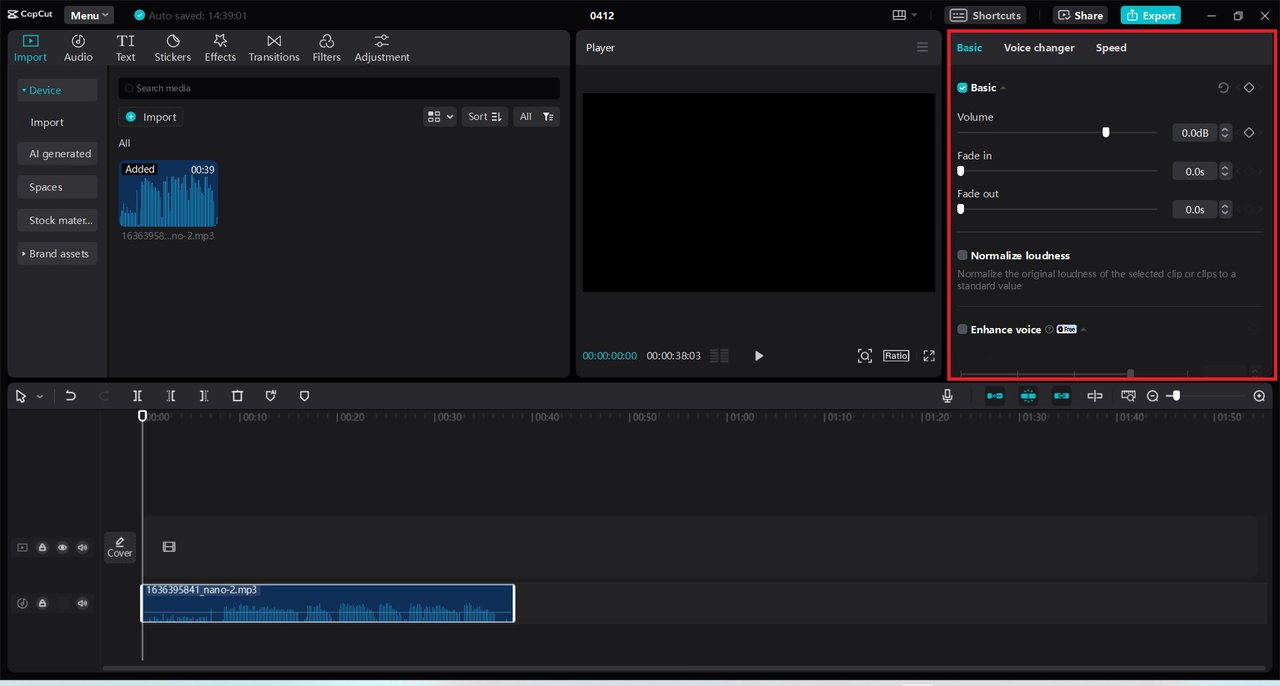
Task: Click the plain marker shield icon
Action: point(304,396)
